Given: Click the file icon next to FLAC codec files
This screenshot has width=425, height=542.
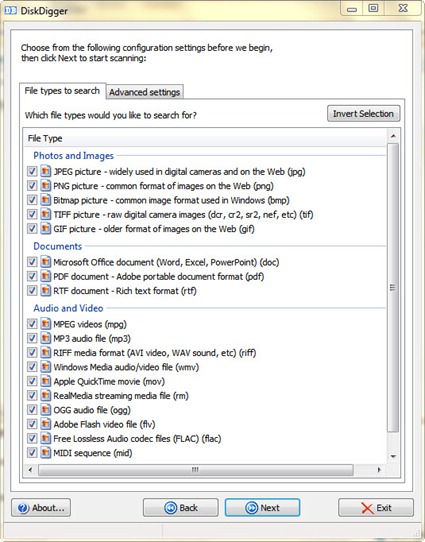Looking at the screenshot, I should coord(45,439).
